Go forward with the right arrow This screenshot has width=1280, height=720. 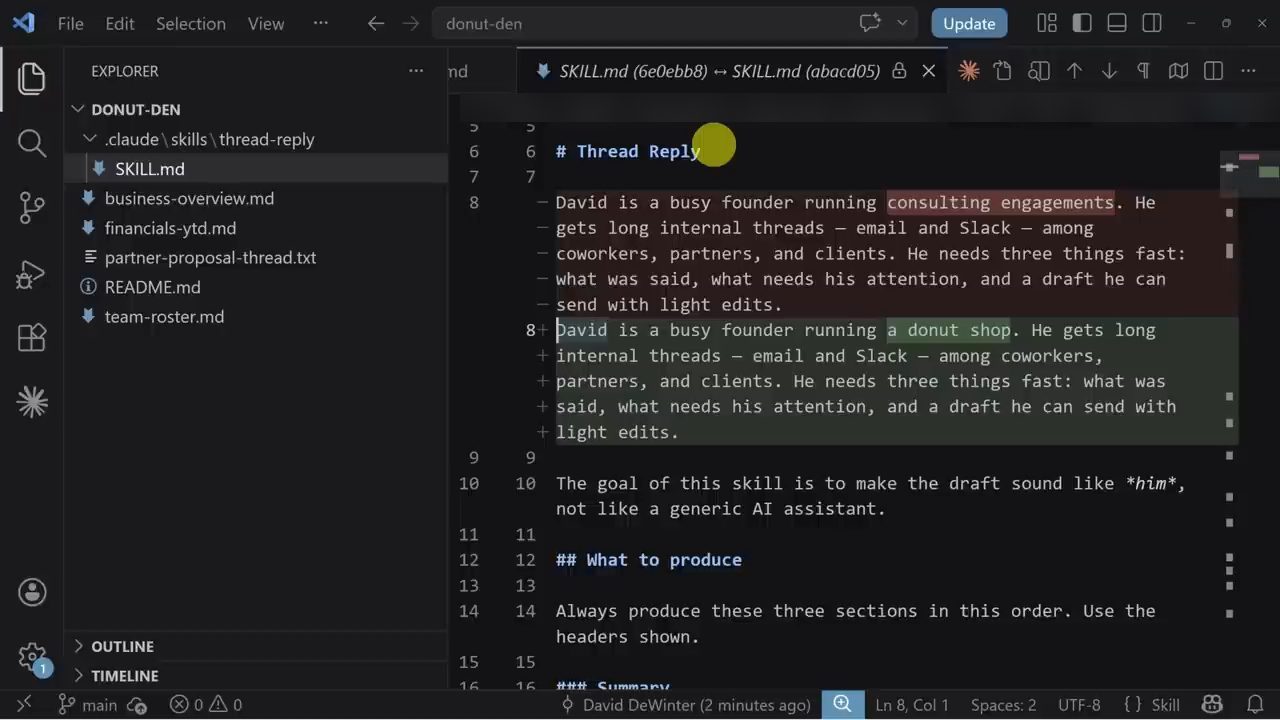pos(410,23)
